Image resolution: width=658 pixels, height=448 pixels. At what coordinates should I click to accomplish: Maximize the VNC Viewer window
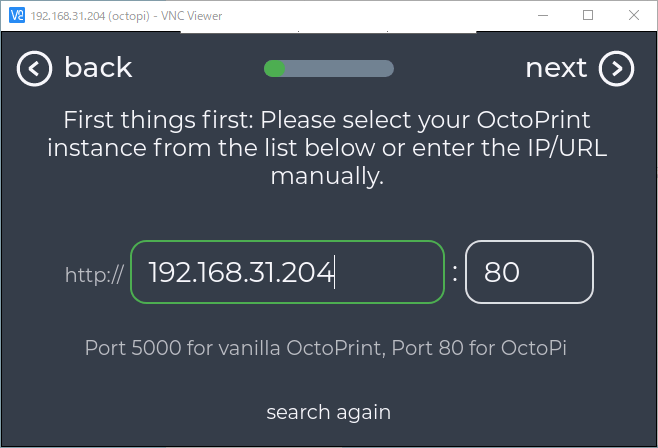588,16
